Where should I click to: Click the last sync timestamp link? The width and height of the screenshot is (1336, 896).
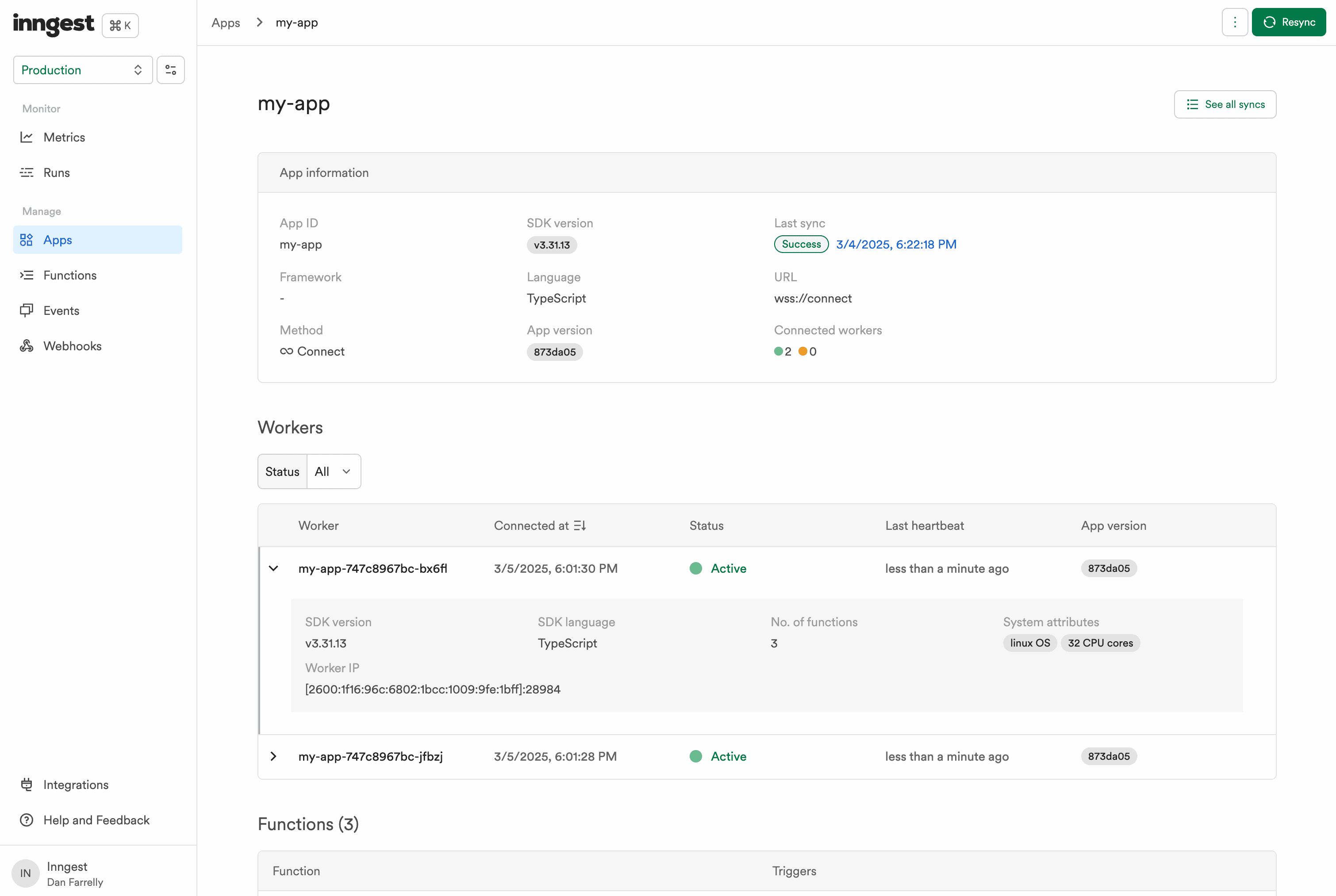tap(895, 244)
